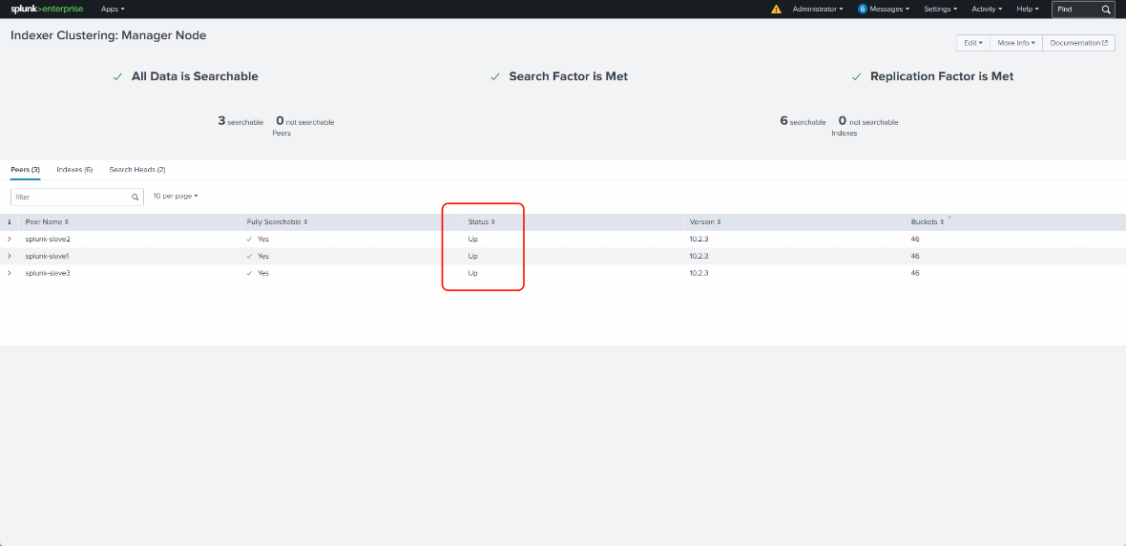Sort by Fully Searchable column
This screenshot has width=1126, height=546.
[x=277, y=222]
